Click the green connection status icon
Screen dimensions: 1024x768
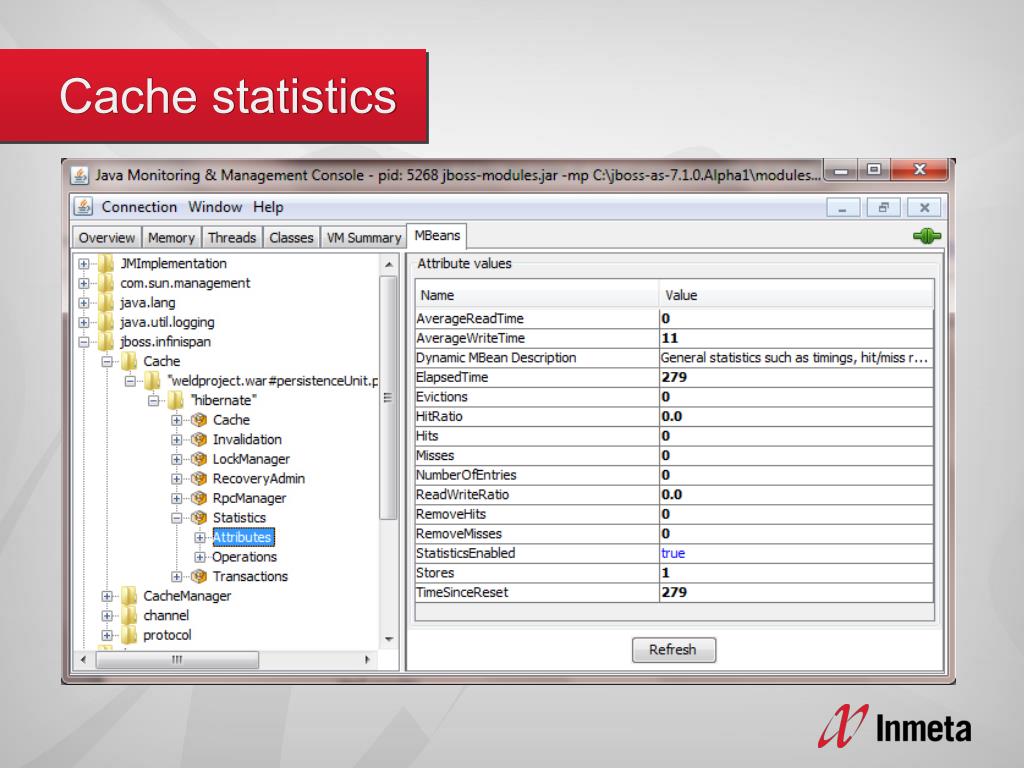(927, 236)
